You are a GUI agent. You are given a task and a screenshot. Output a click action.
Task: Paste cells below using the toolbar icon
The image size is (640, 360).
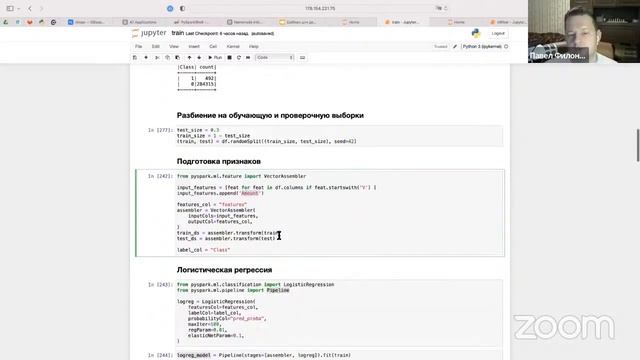(x=177, y=58)
